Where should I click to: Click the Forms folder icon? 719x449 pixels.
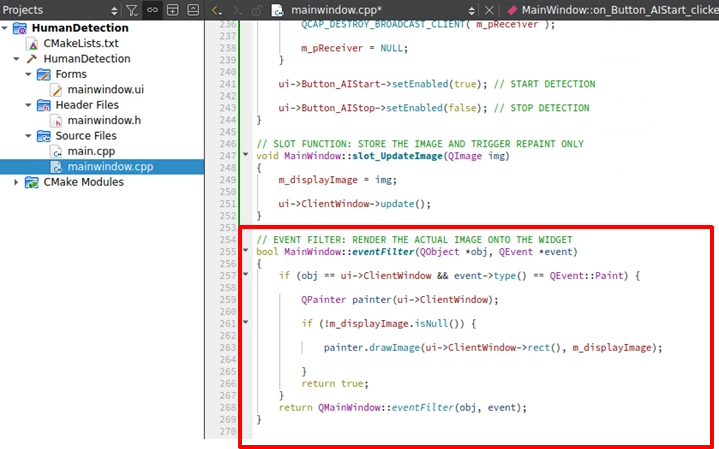click(44, 74)
